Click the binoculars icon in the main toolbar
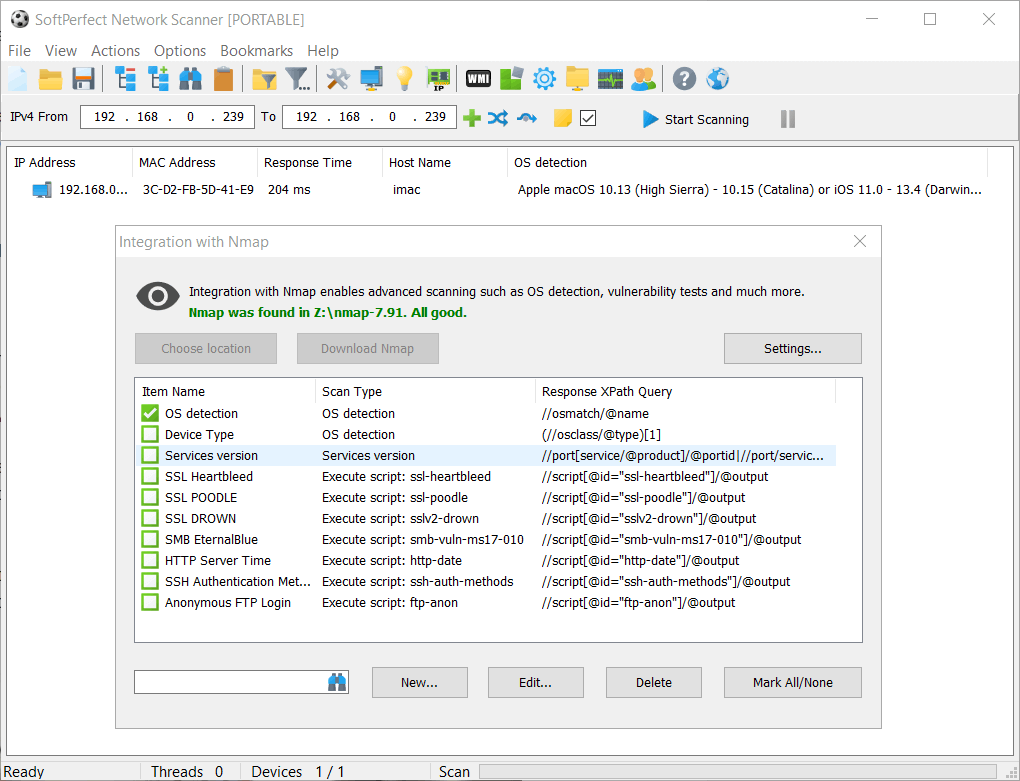 tap(191, 79)
